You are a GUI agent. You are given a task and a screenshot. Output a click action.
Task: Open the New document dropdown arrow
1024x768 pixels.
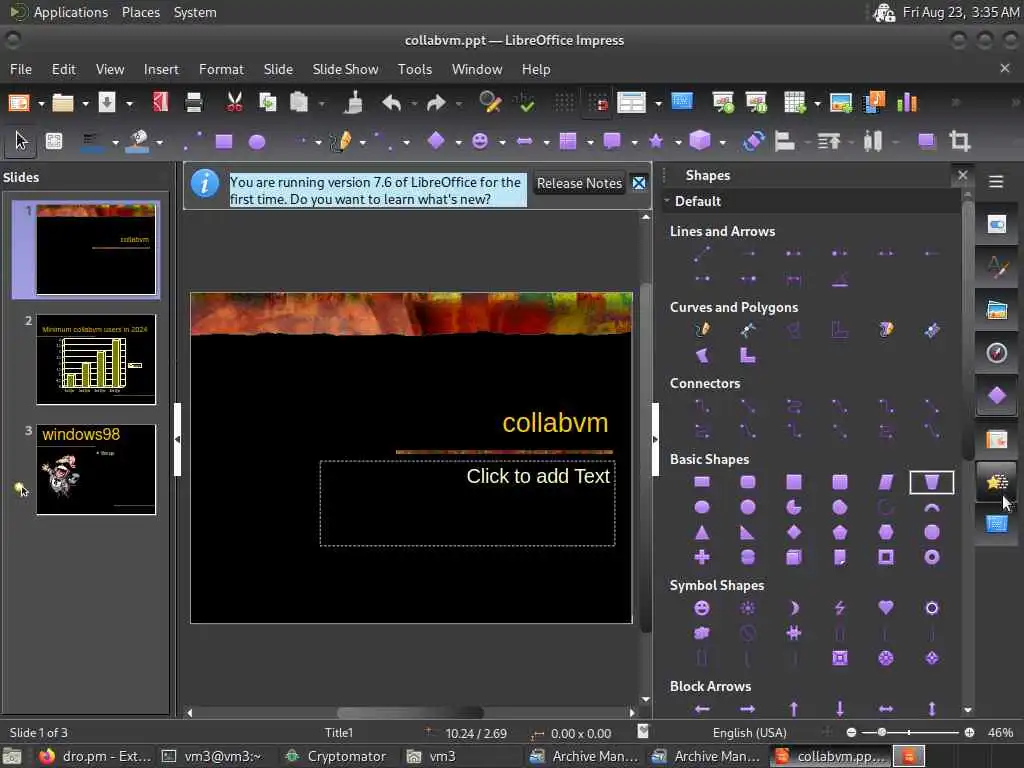point(41,103)
